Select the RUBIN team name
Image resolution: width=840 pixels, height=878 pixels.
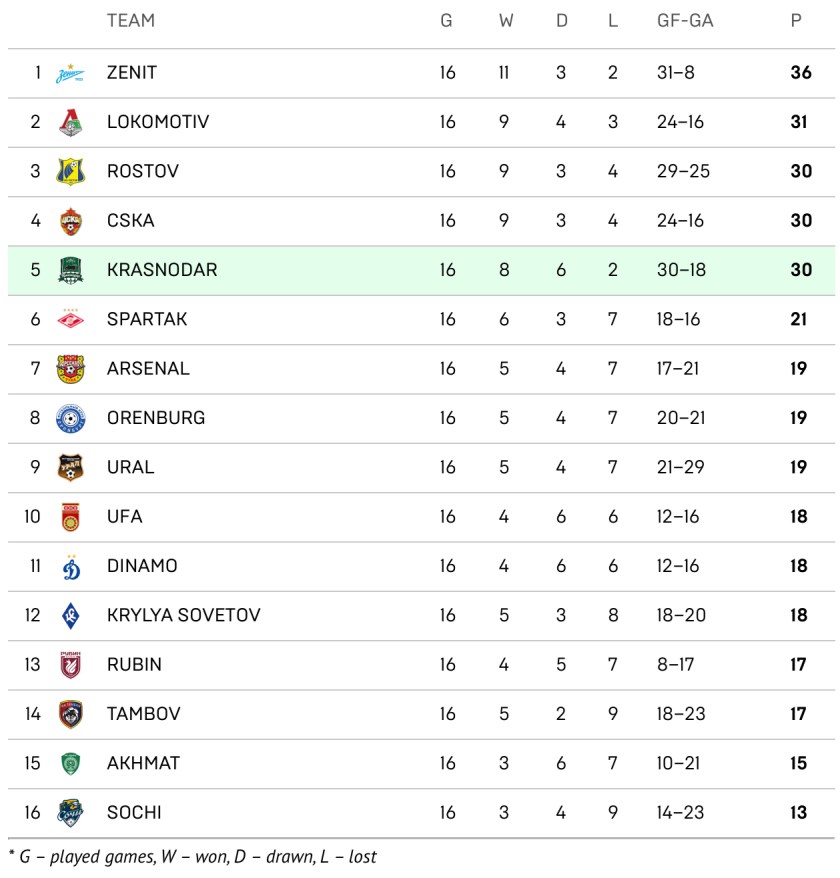click(134, 664)
